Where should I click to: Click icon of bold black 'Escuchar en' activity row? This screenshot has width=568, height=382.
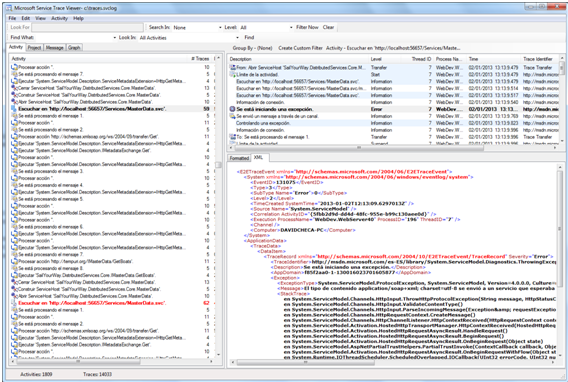click(14, 109)
